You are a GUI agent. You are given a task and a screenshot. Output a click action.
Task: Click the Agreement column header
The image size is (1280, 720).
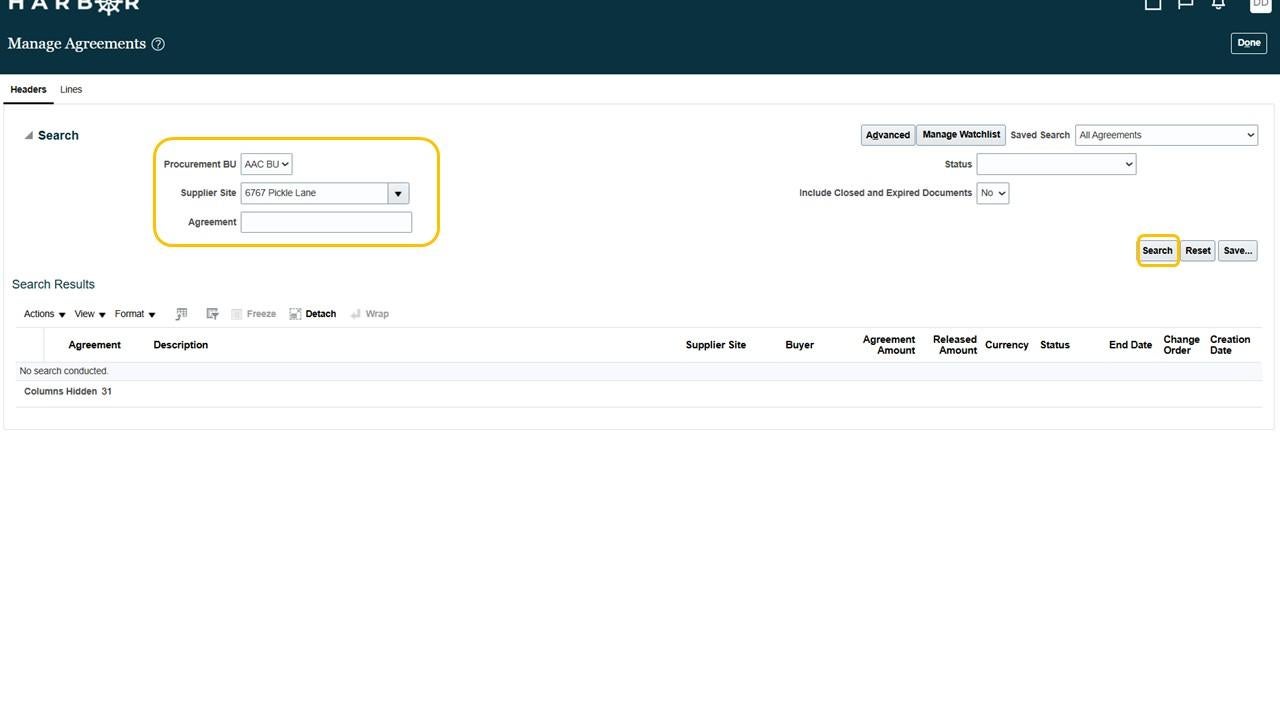coord(95,345)
